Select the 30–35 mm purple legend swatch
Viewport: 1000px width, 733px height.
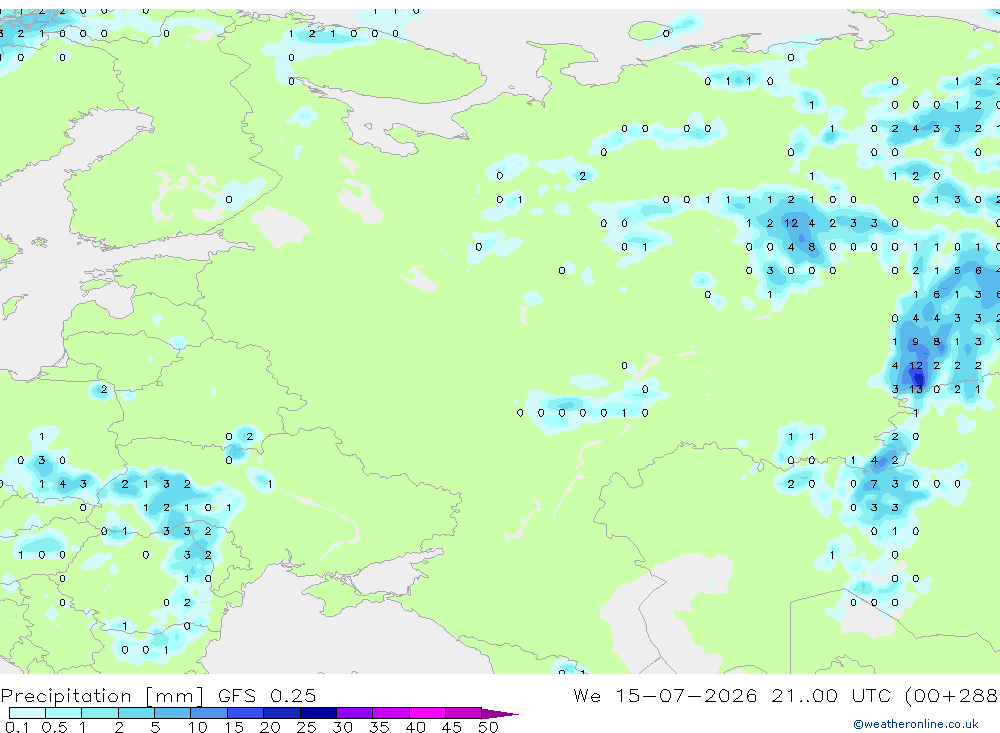point(355,713)
